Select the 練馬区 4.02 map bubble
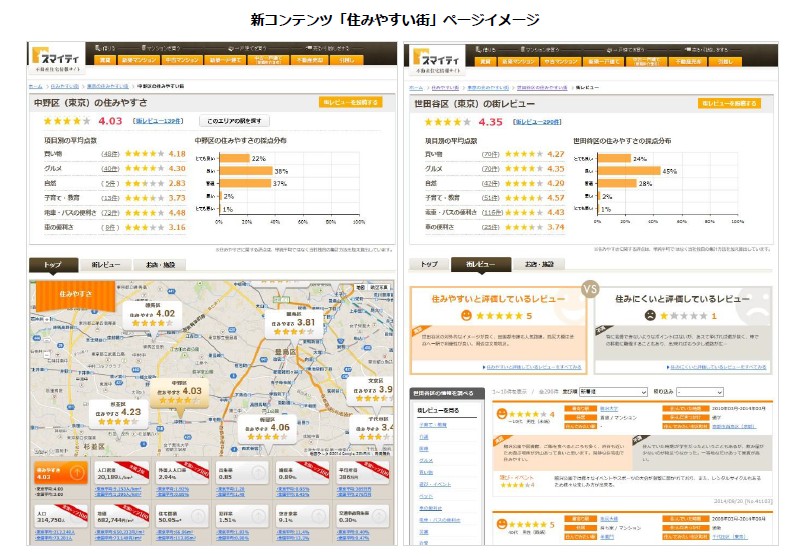Viewport: 804px width, 557px height. click(x=152, y=315)
